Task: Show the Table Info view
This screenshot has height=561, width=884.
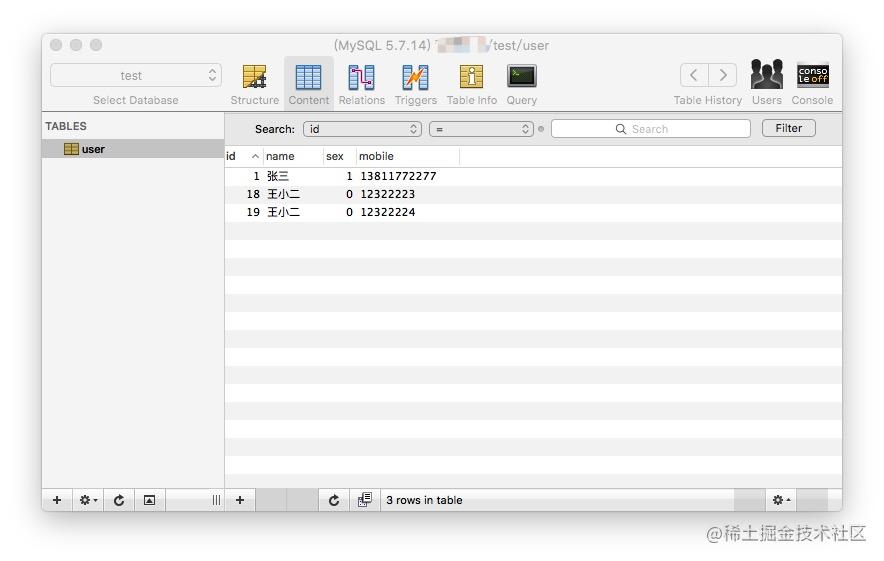Action: (x=471, y=84)
